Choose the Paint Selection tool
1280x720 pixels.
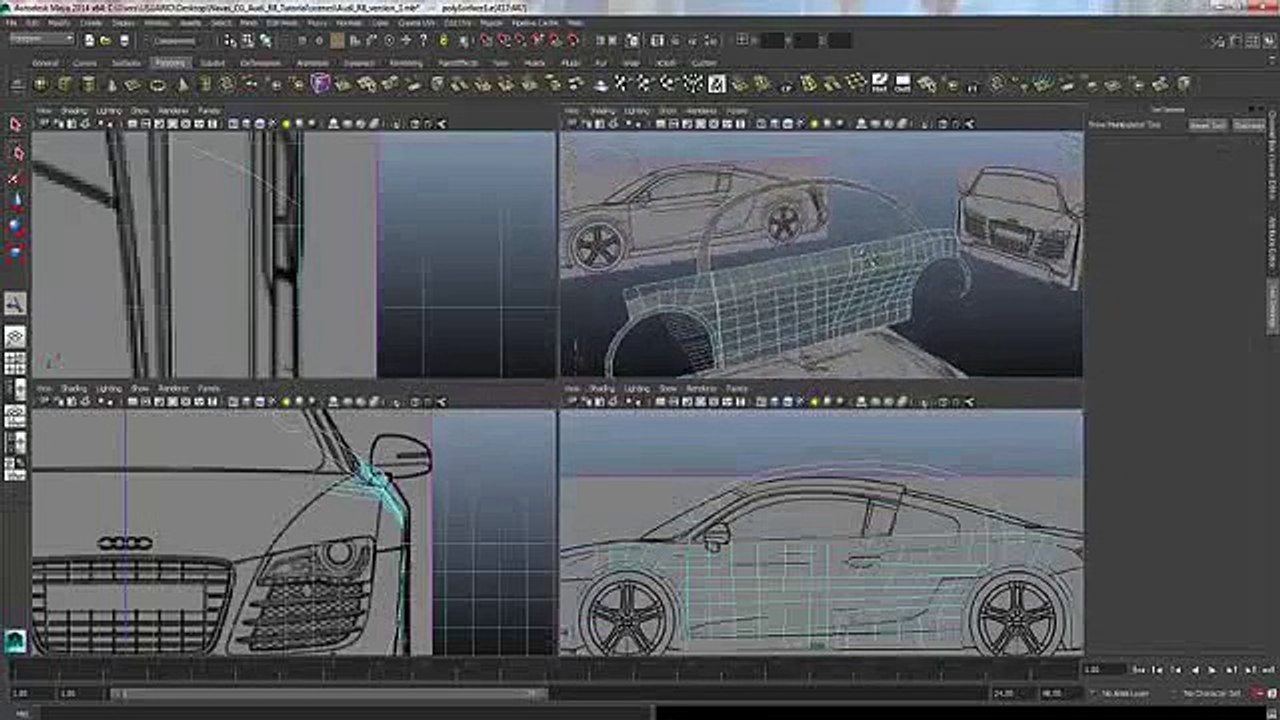pos(15,178)
